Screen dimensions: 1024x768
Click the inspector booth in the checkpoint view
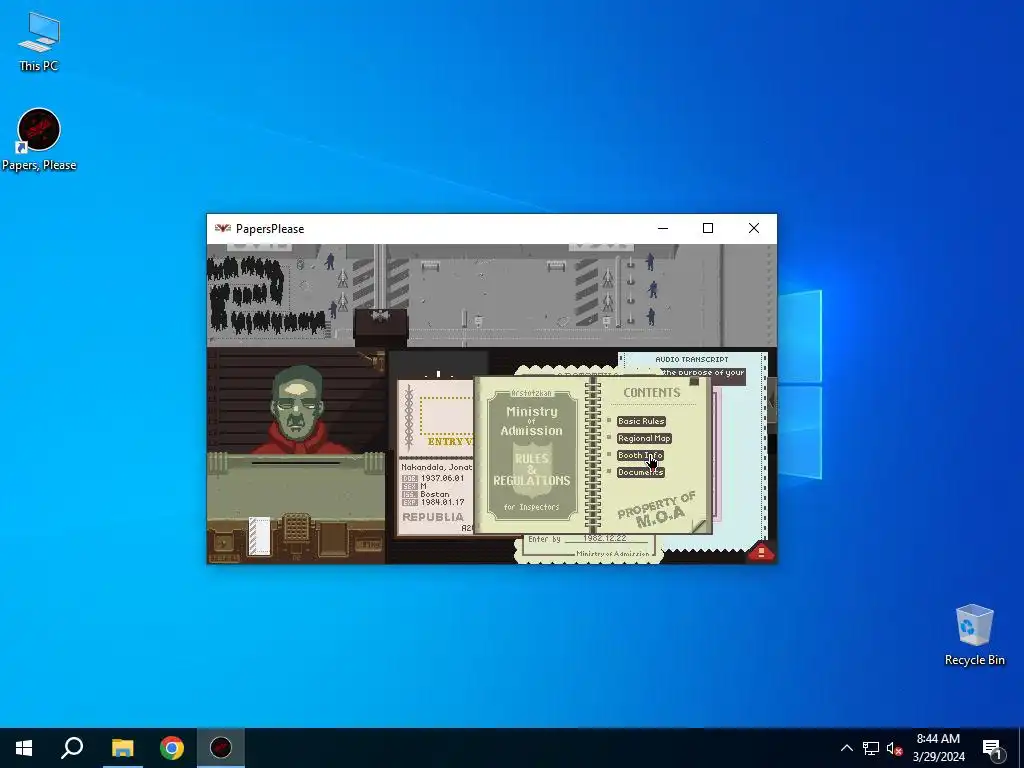381,326
